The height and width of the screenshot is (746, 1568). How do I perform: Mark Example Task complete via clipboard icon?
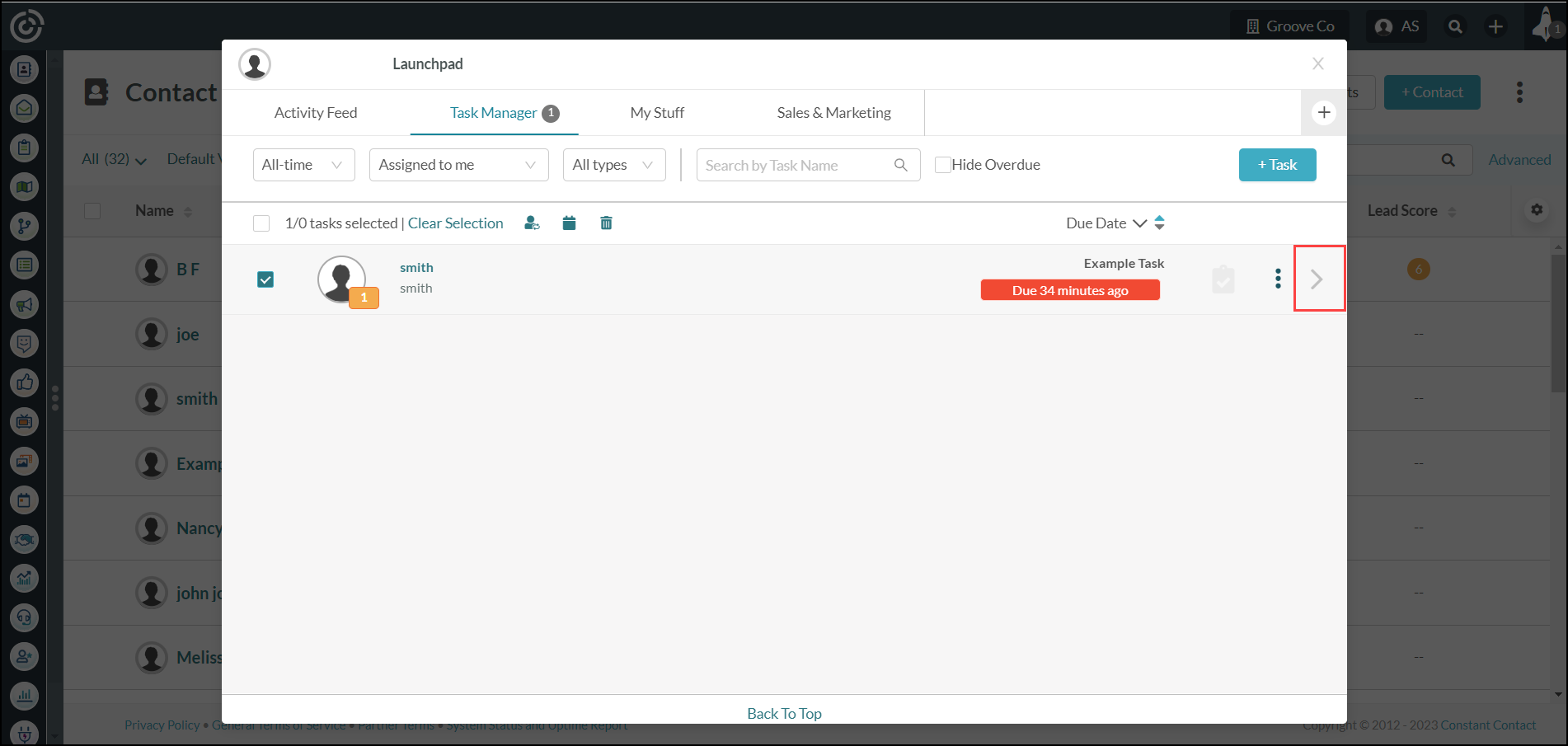pos(1223,279)
